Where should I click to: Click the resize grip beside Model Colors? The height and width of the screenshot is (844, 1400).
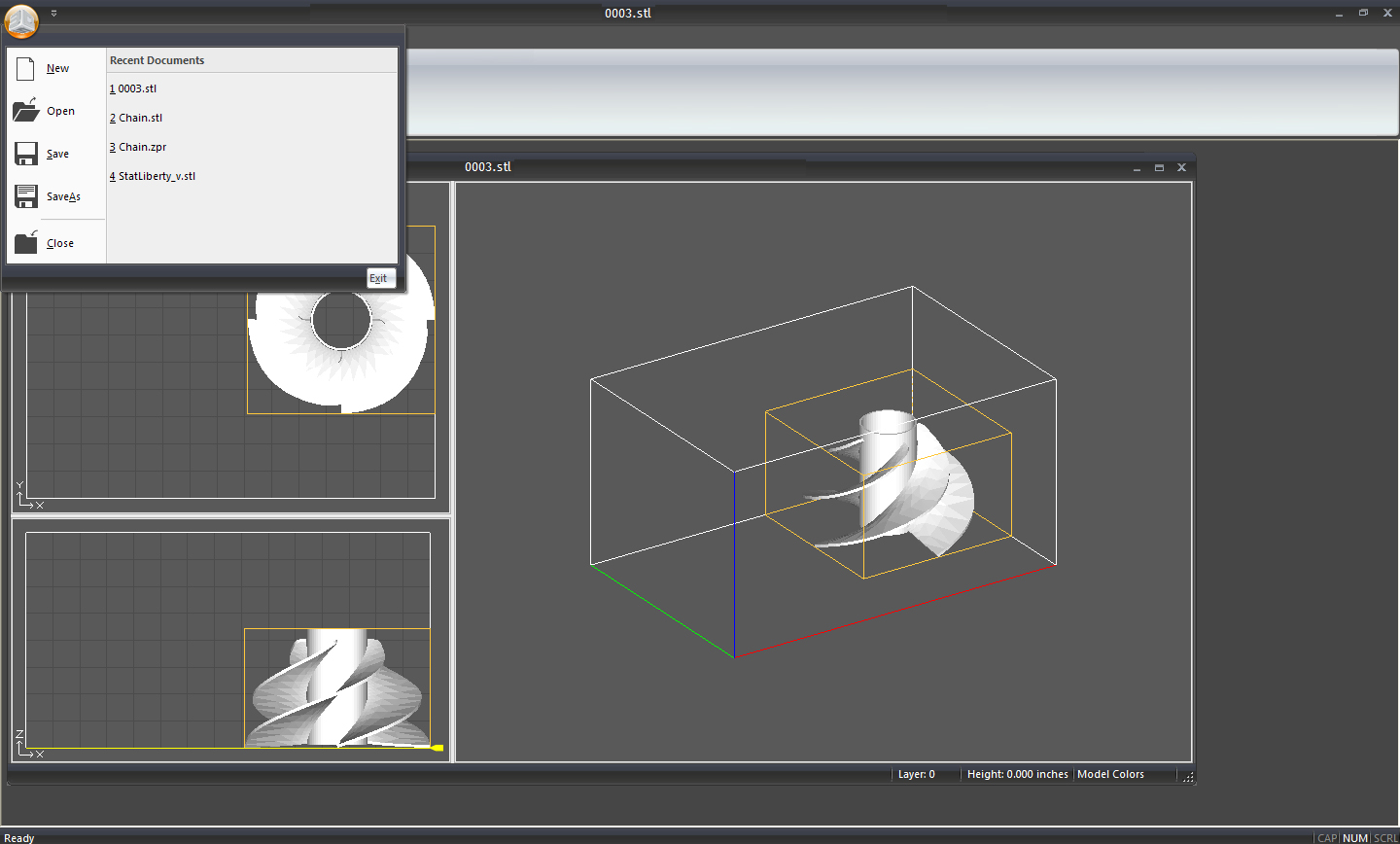point(1188,776)
